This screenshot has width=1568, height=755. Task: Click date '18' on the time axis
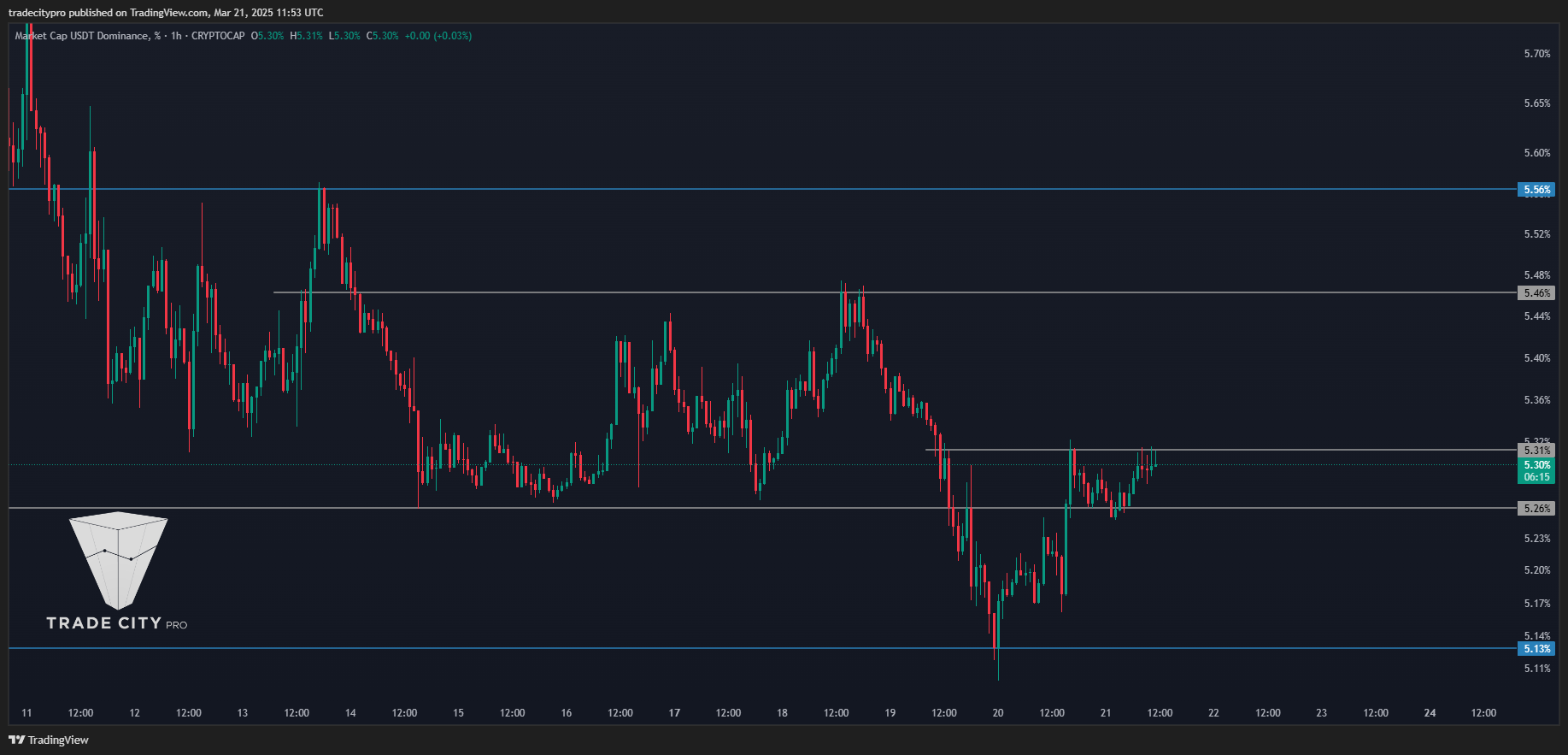(782, 713)
